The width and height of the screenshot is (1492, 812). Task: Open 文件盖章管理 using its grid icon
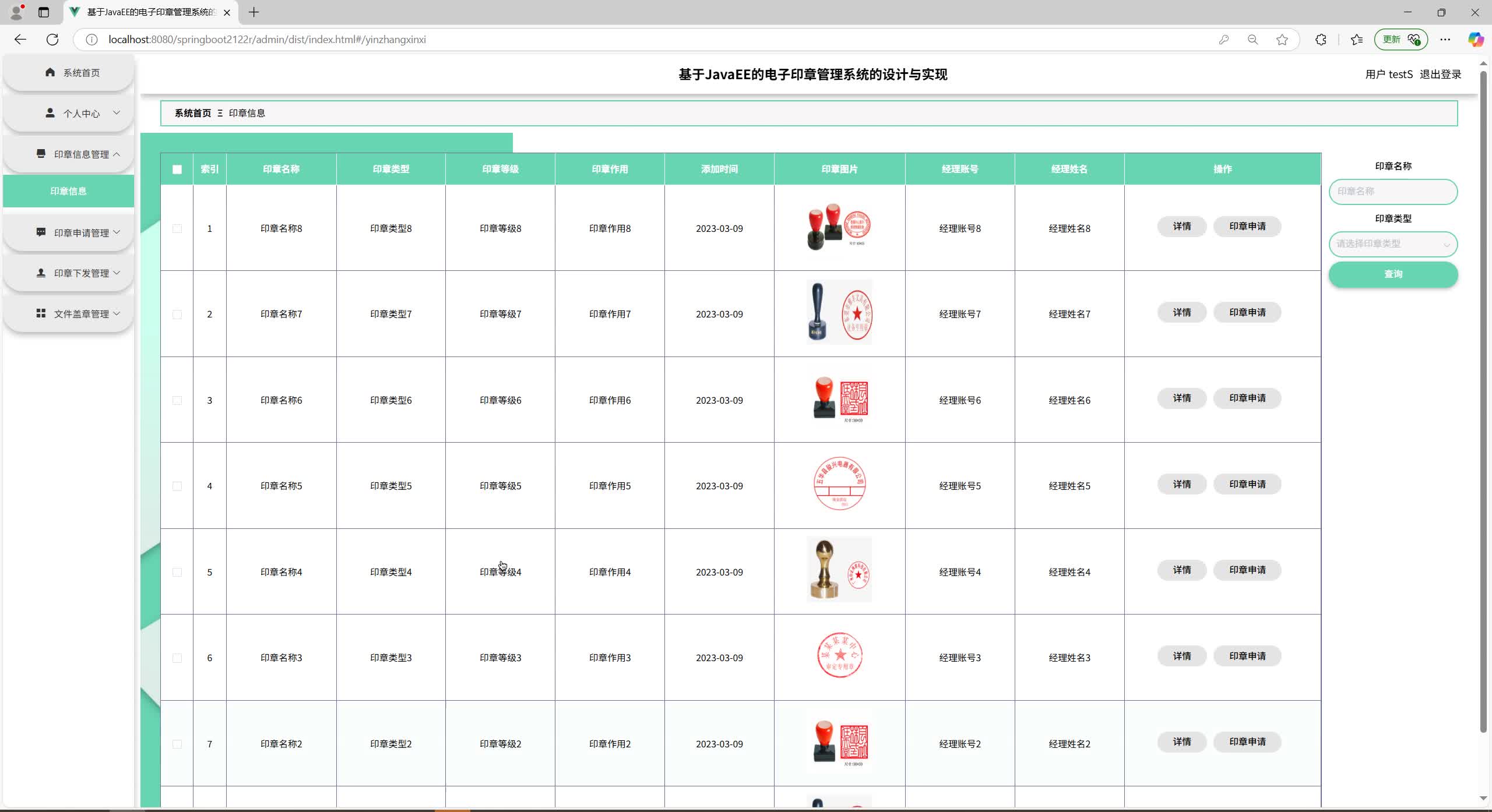(x=41, y=313)
